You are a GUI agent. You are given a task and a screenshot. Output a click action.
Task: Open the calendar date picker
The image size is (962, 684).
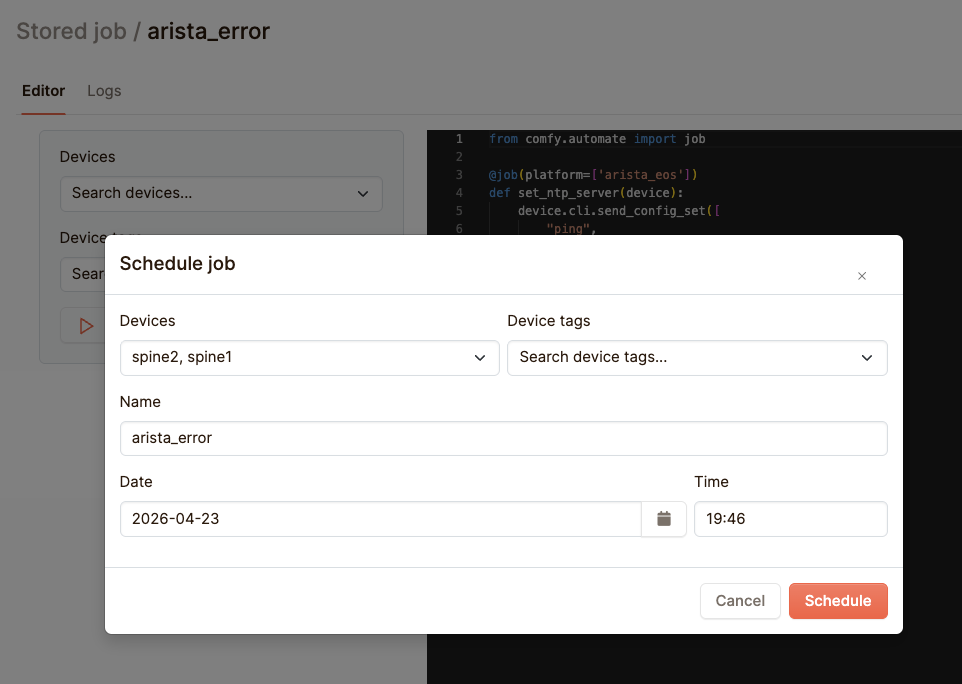(663, 519)
